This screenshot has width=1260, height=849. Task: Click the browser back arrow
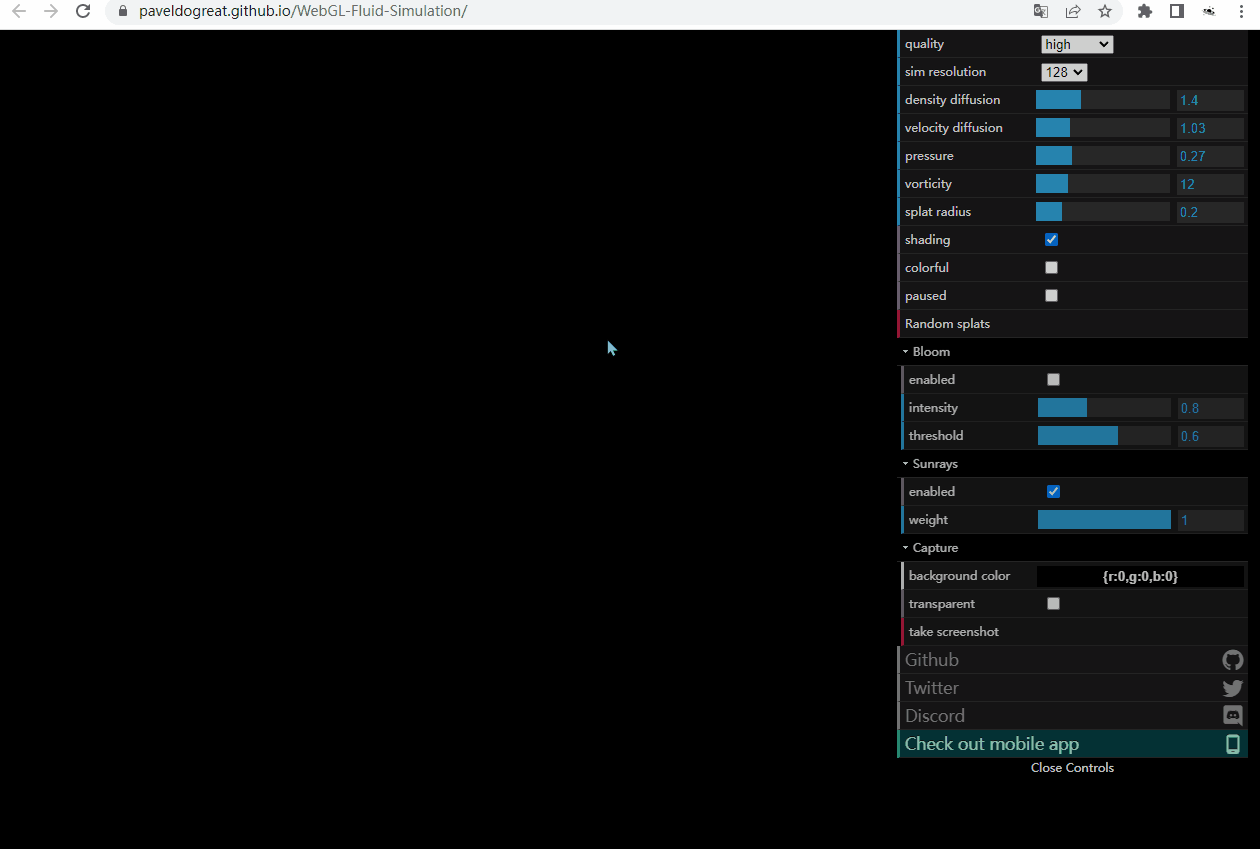coord(19,11)
